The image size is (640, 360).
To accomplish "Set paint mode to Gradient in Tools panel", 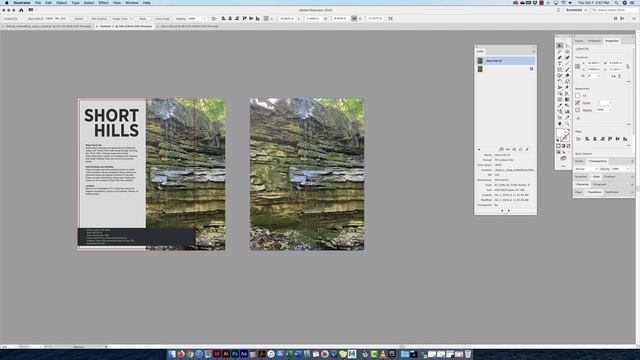I will [x=563, y=146].
